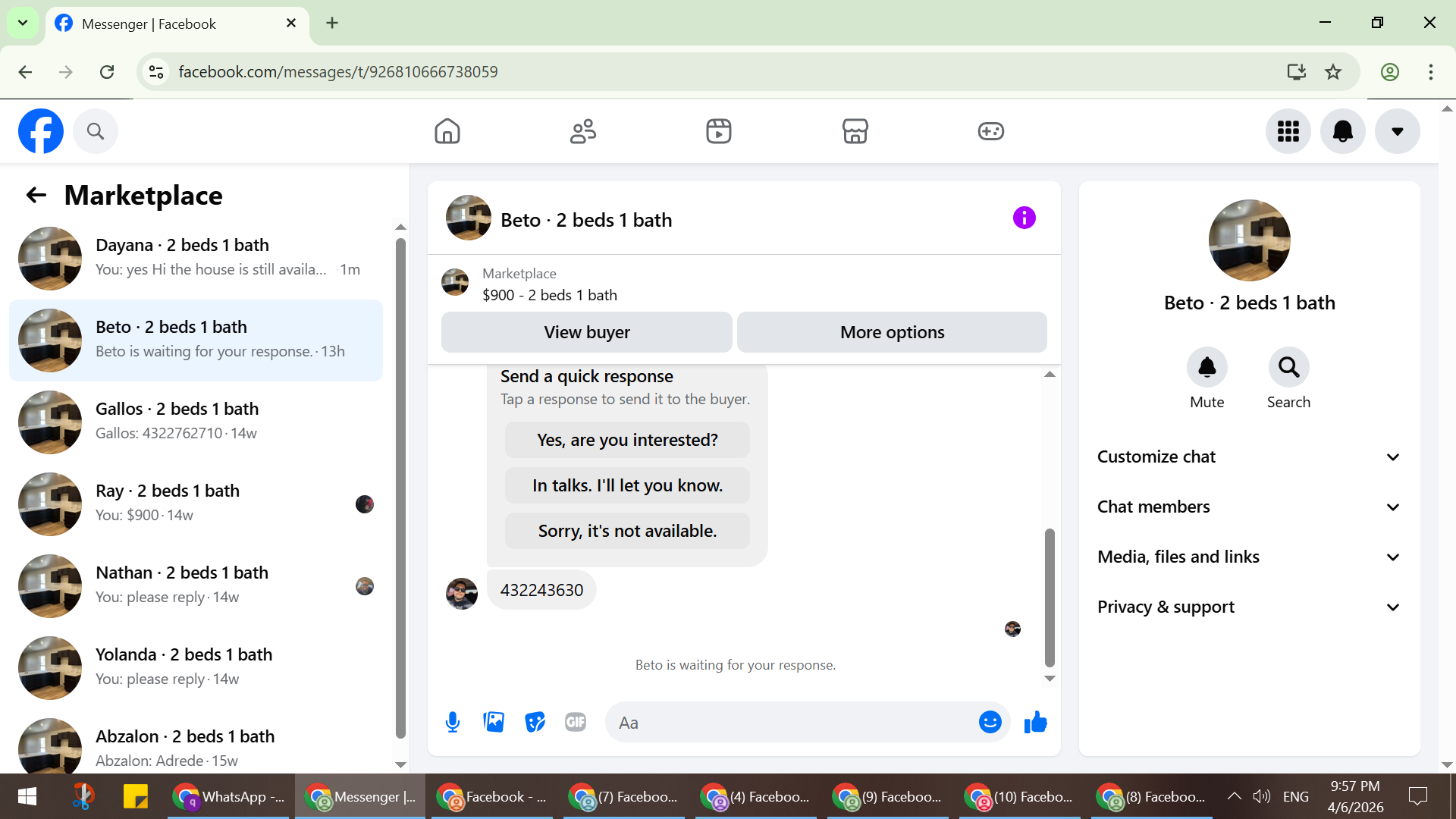The height and width of the screenshot is (819, 1456).
Task: Go back from Marketplace chats list
Action: (x=36, y=196)
